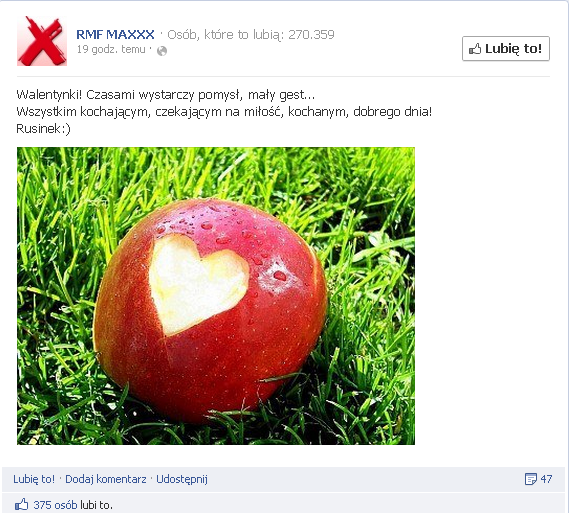Open the RMF MAXXX page name link
Viewport: 569px width, 513px height.
[x=115, y=34]
